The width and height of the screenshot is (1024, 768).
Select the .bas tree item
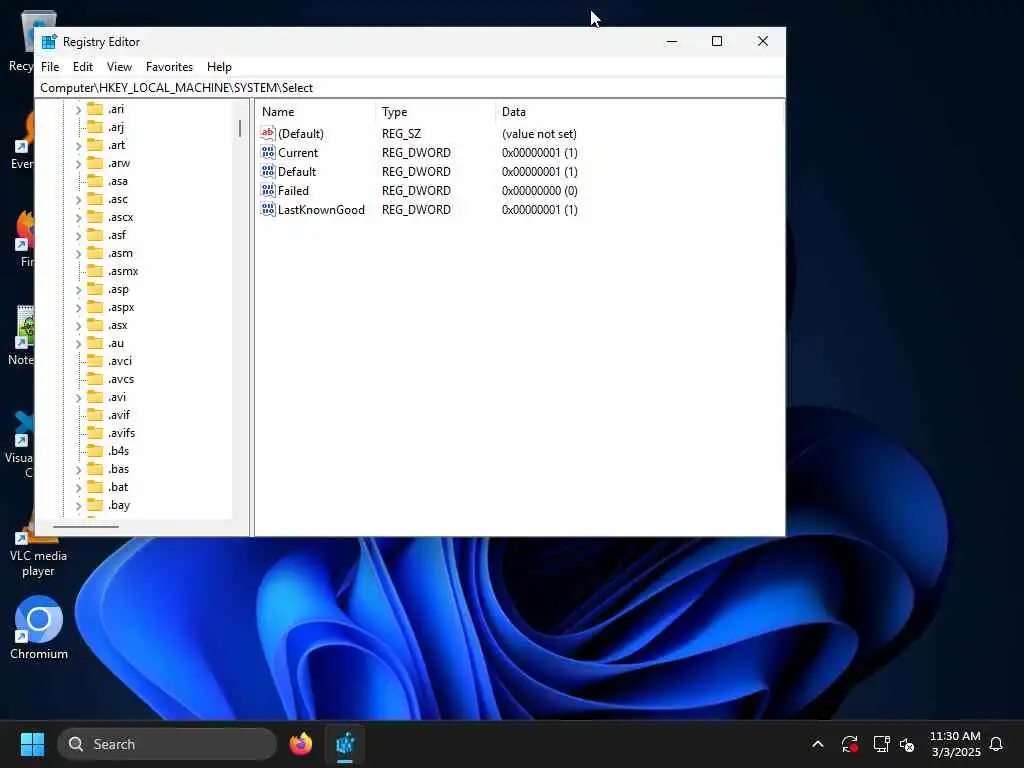118,469
